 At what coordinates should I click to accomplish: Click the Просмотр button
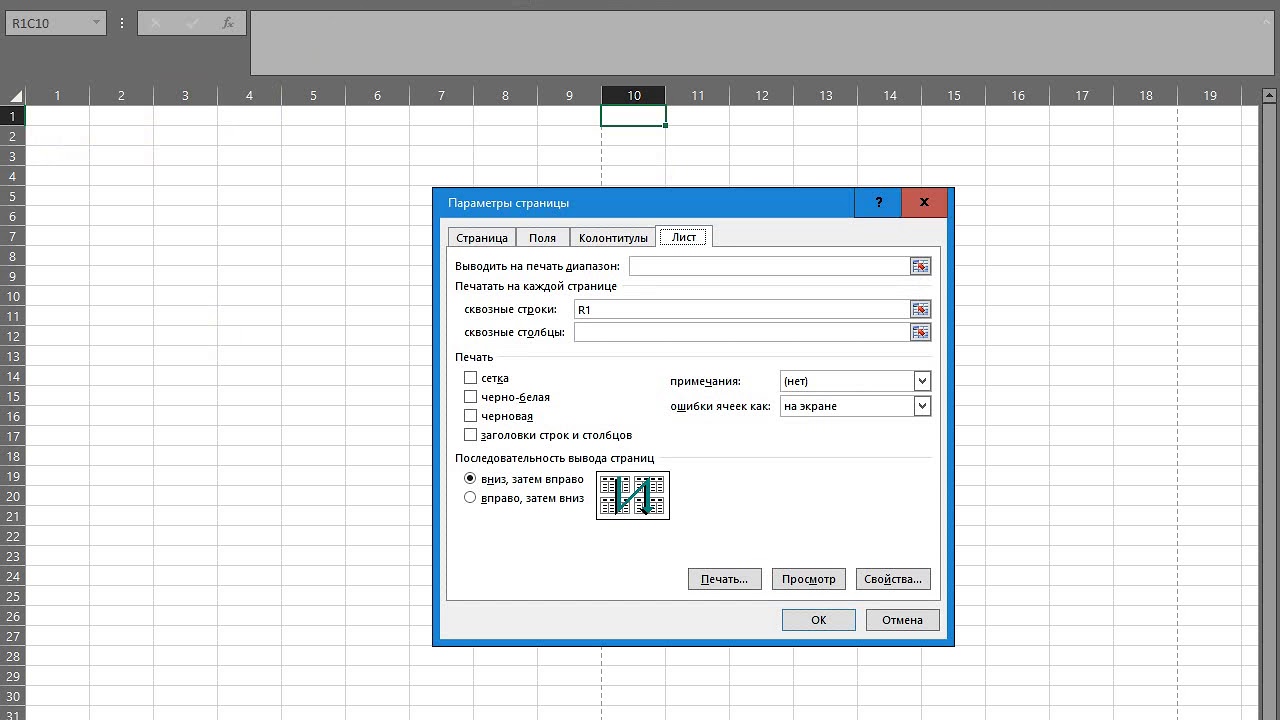pyautogui.click(x=809, y=579)
